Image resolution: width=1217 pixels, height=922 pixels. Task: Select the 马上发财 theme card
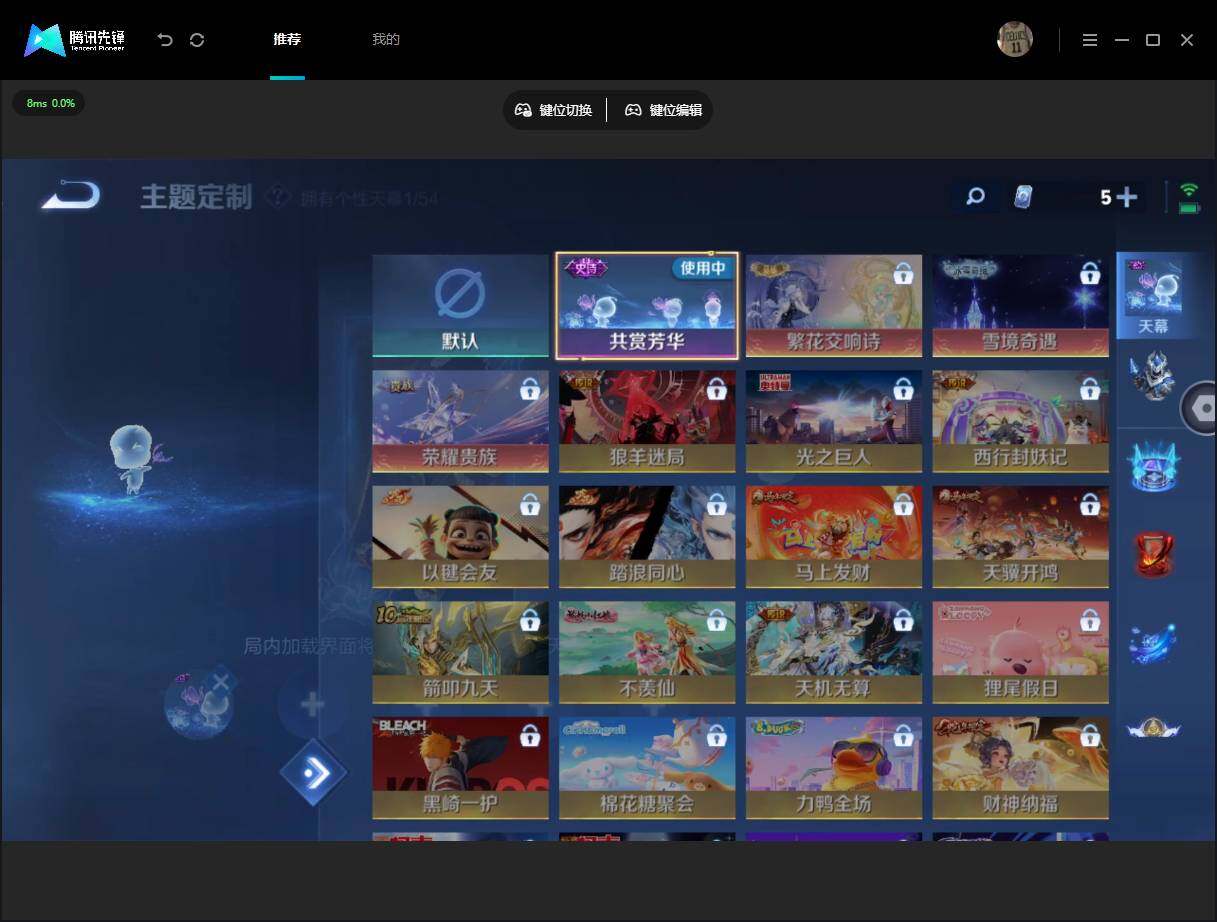pyautogui.click(x=834, y=537)
